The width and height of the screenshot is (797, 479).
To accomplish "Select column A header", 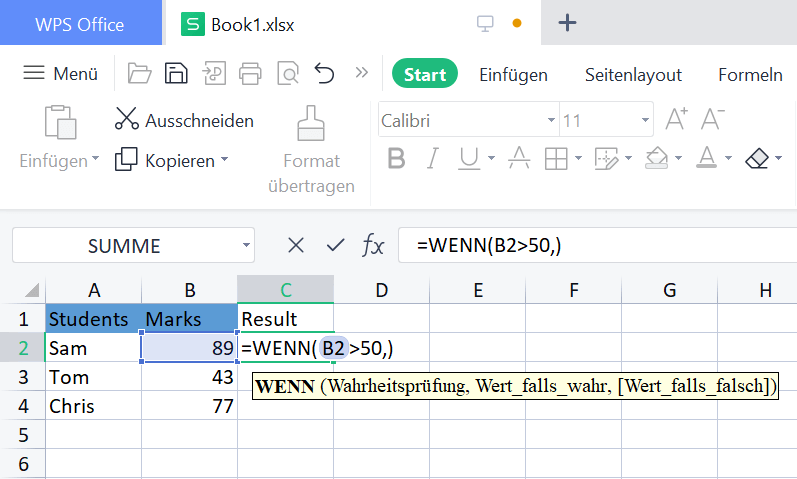I will pos(94,290).
